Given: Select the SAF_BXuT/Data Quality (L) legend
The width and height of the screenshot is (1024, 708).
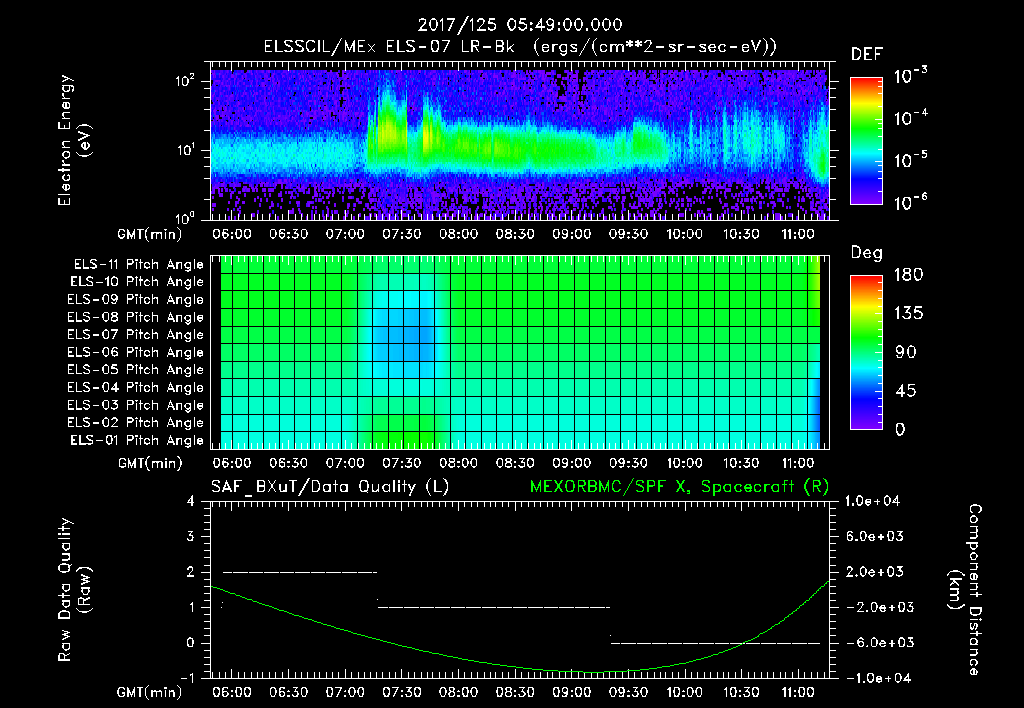Looking at the screenshot, I should click(x=330, y=487).
